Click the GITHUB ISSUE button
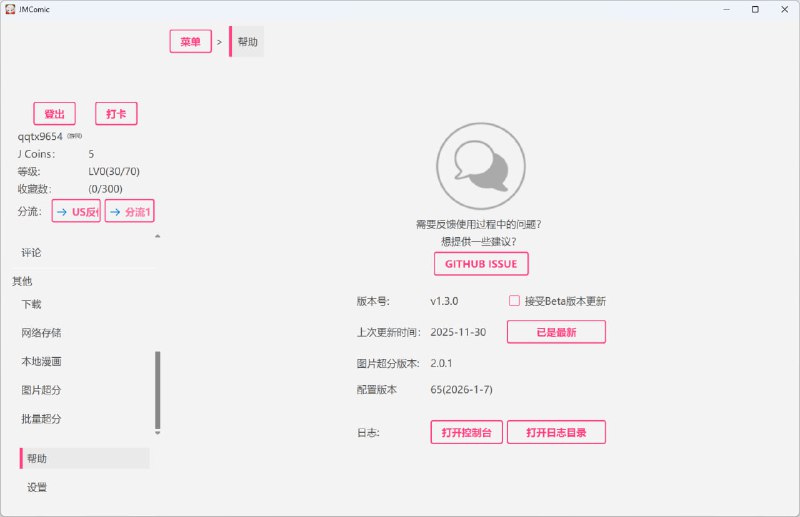 (x=481, y=264)
